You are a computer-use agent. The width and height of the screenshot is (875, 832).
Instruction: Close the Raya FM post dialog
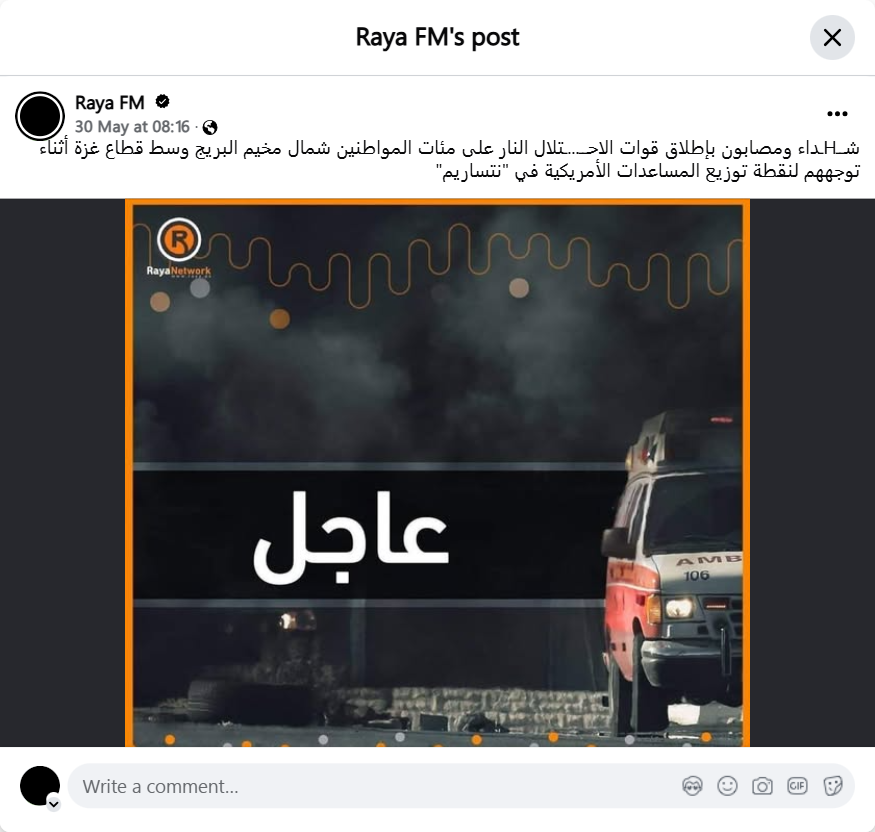click(832, 38)
